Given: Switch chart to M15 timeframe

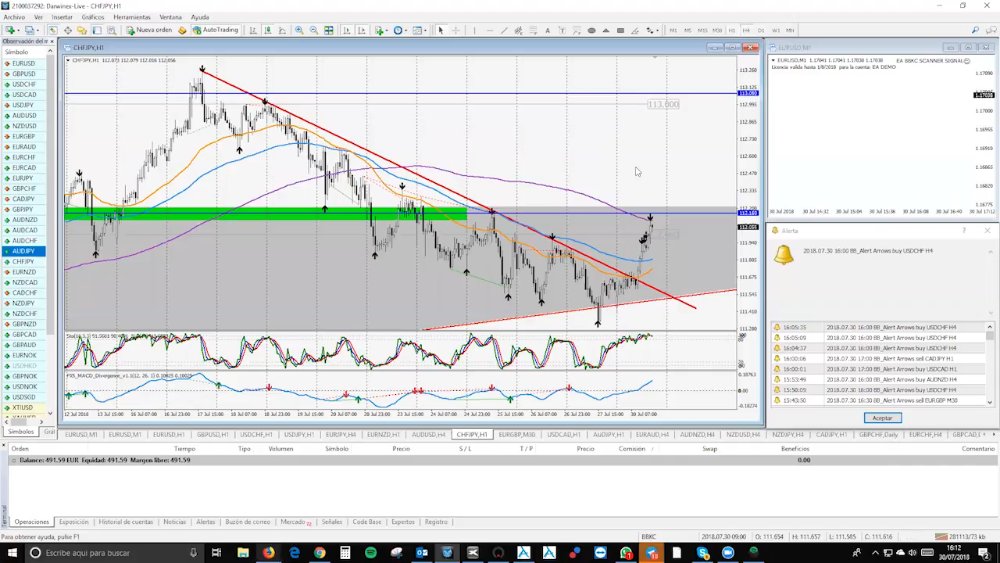Looking at the screenshot, I should 702,30.
